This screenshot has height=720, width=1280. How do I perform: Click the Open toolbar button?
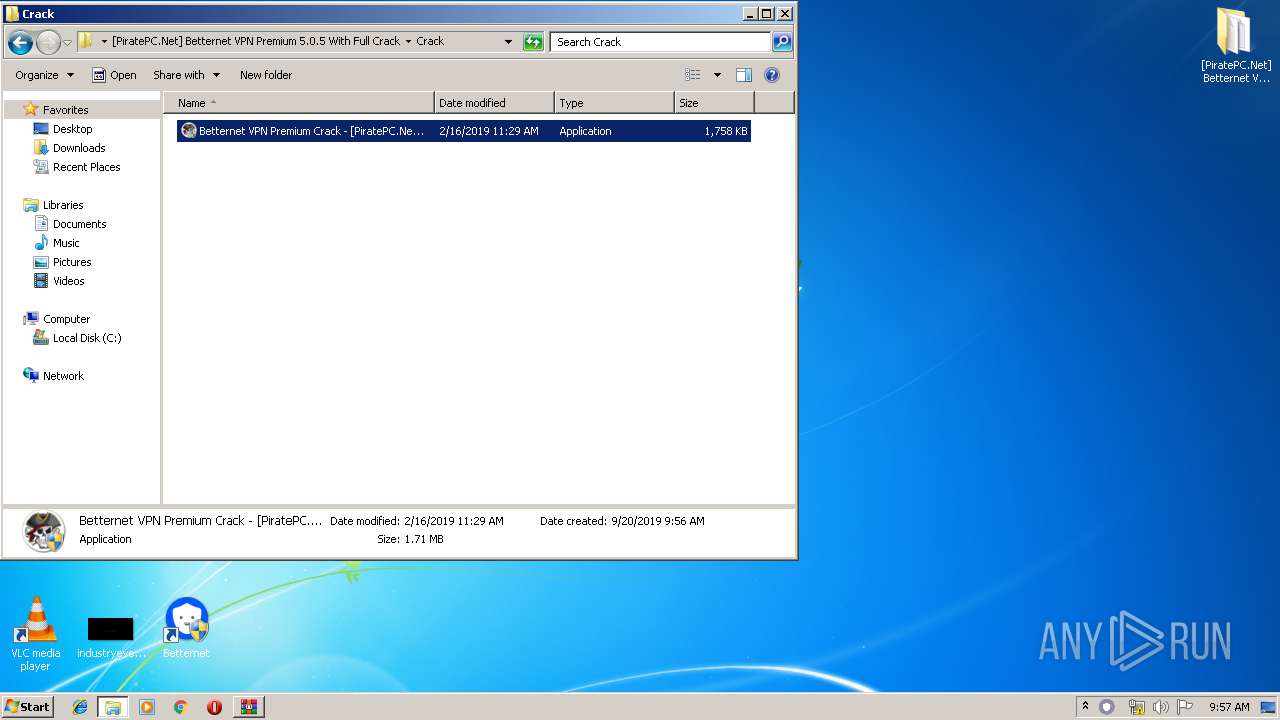[114, 75]
